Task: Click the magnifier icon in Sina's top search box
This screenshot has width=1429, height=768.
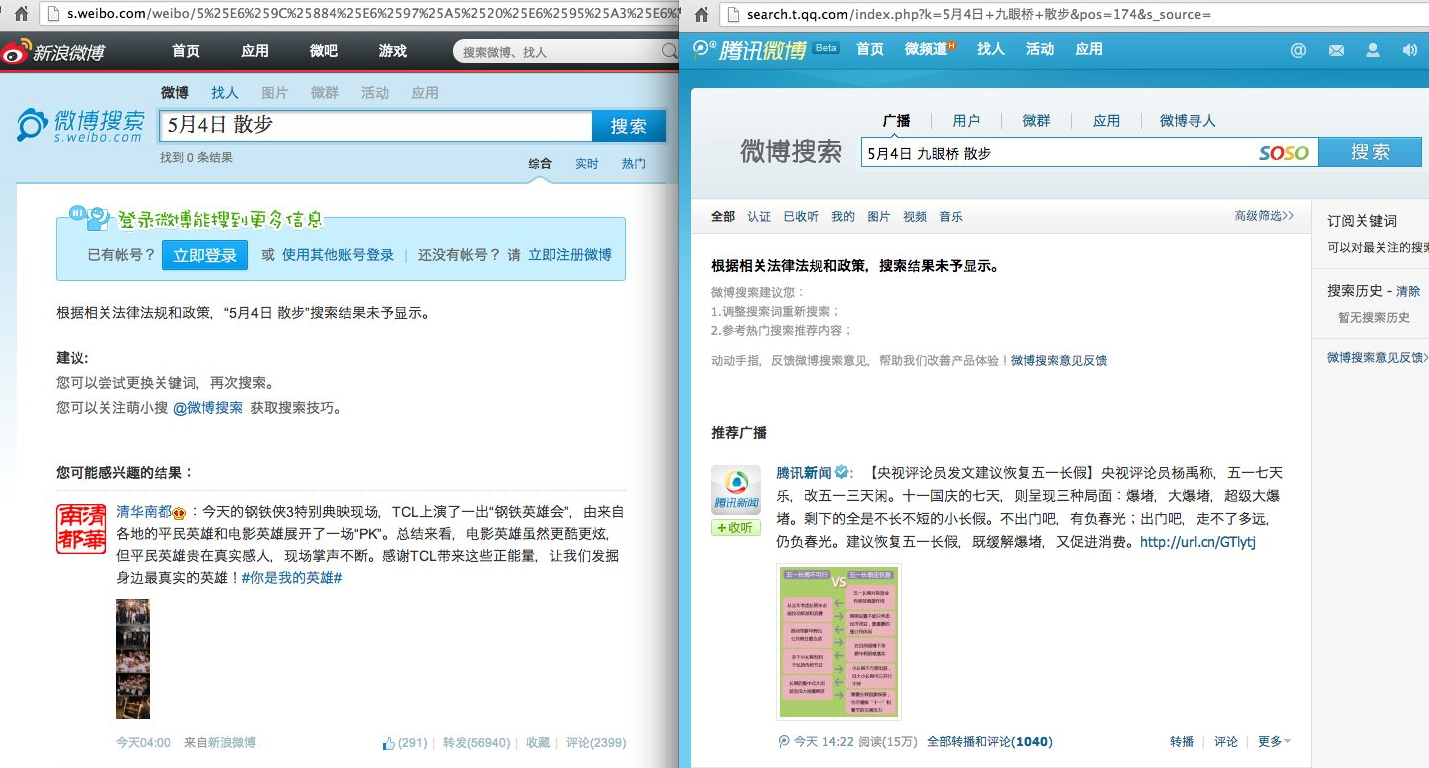Action: tap(669, 51)
